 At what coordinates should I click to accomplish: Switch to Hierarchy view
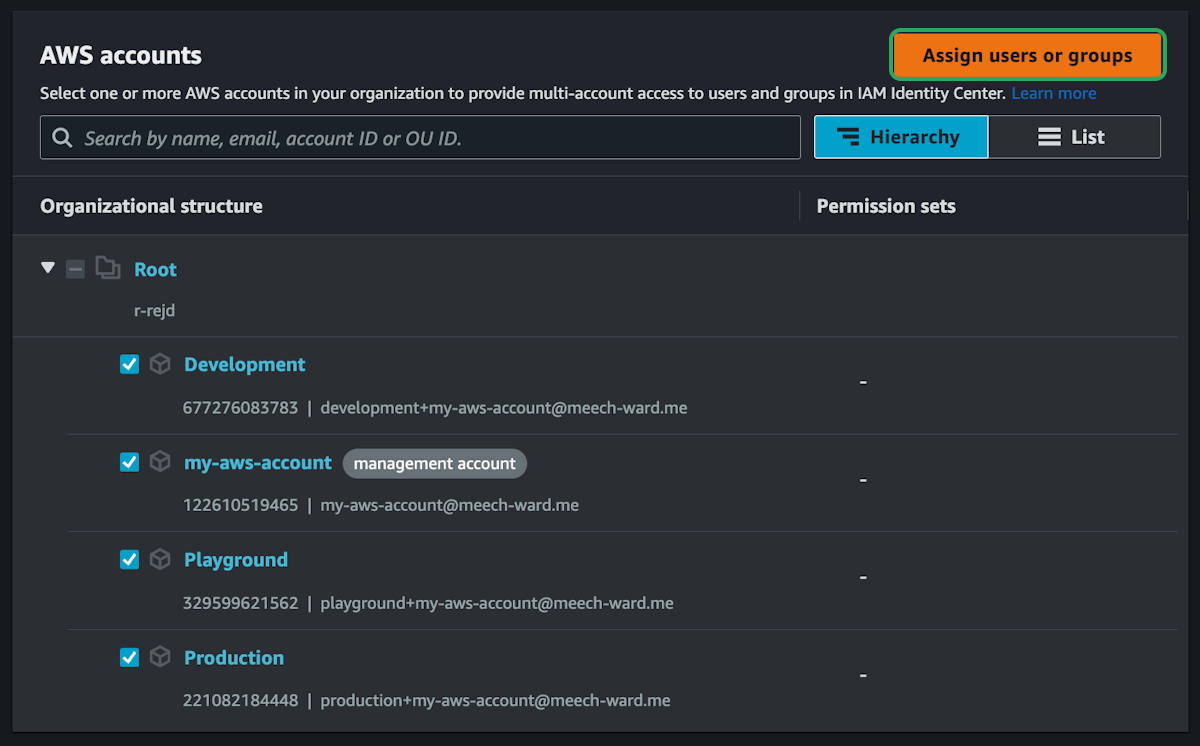pyautogui.click(x=901, y=137)
